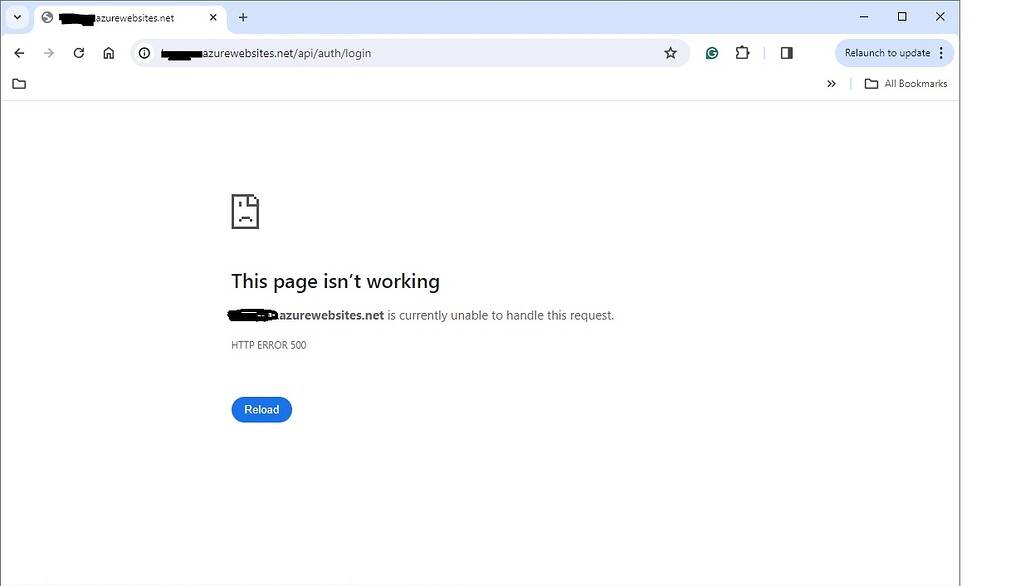Toggle the side panel open
The image size is (1035, 586).
click(x=786, y=52)
